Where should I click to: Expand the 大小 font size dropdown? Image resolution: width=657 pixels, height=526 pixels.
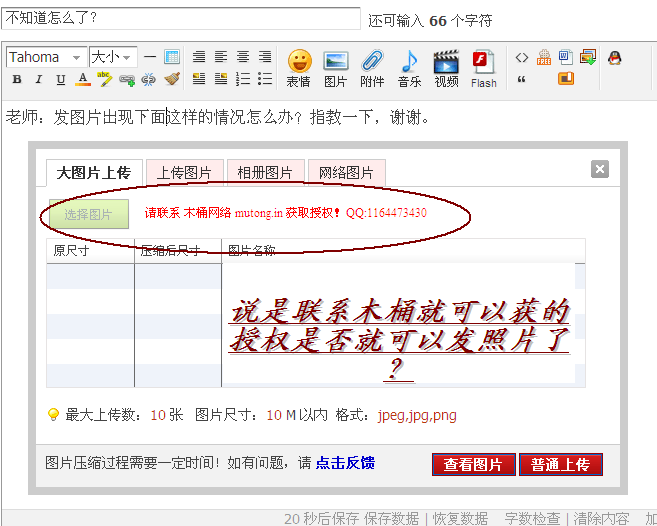click(113, 57)
